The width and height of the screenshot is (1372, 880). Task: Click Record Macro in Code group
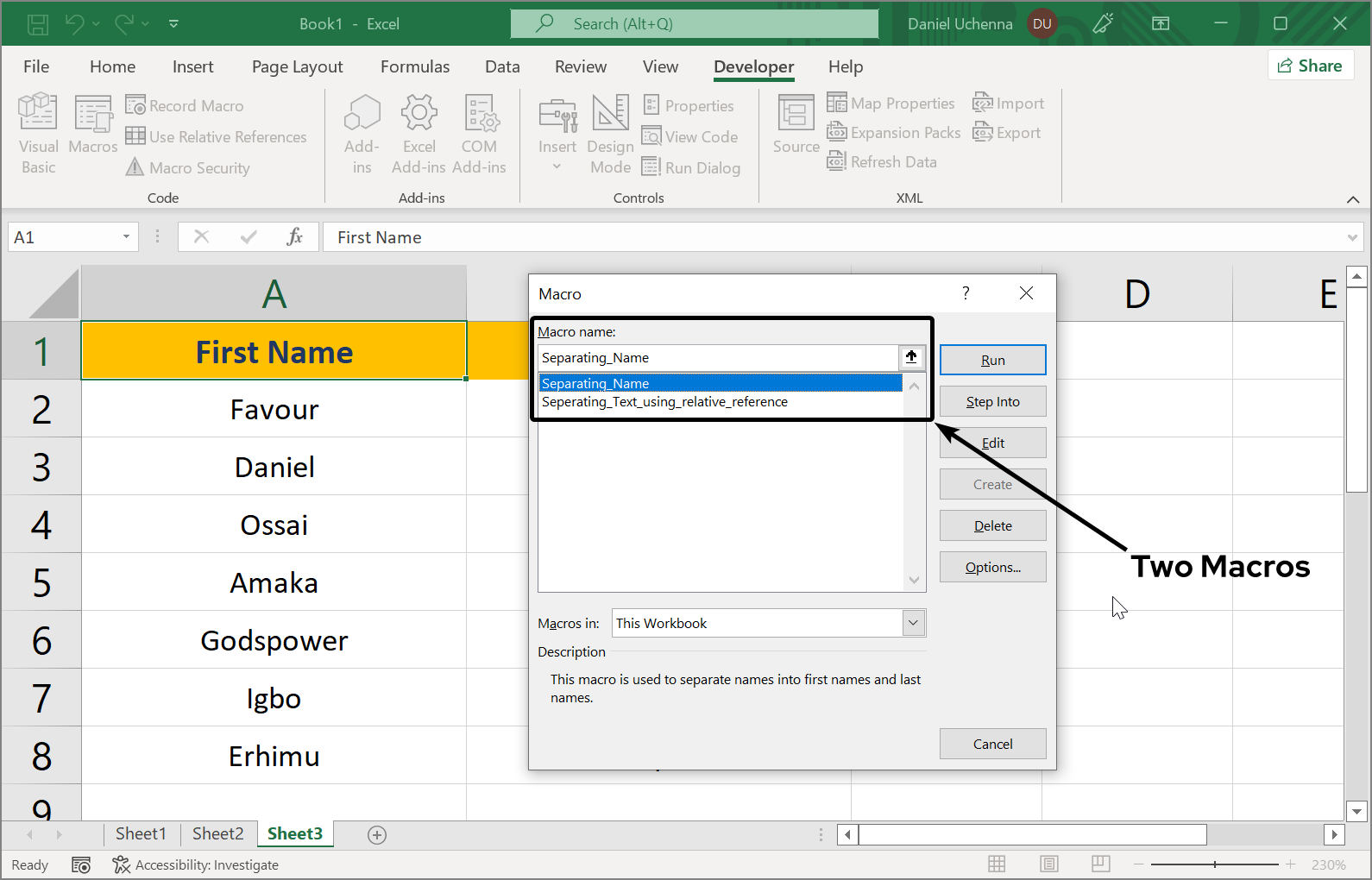click(185, 105)
